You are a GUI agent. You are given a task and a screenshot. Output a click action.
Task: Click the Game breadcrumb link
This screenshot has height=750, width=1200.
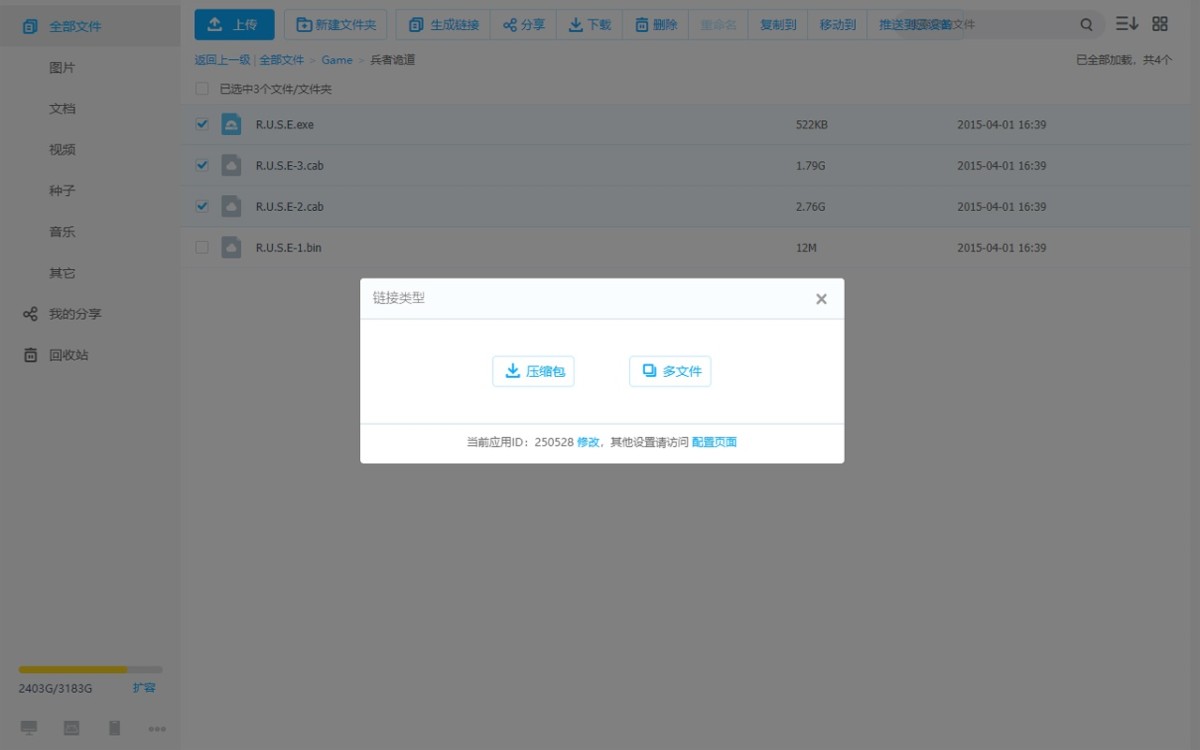pyautogui.click(x=337, y=60)
